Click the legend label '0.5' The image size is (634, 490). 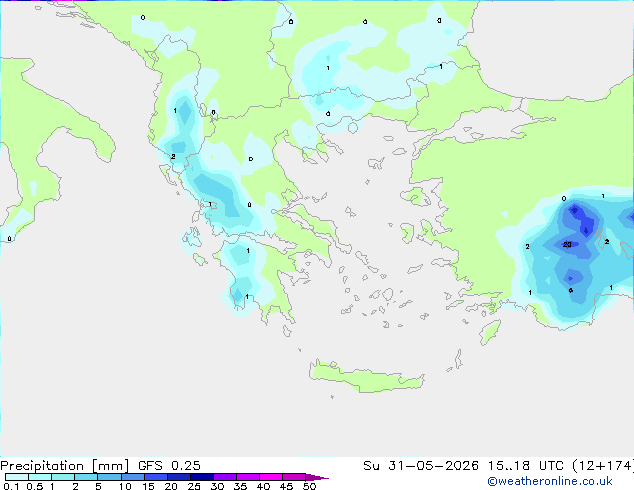[35, 486]
